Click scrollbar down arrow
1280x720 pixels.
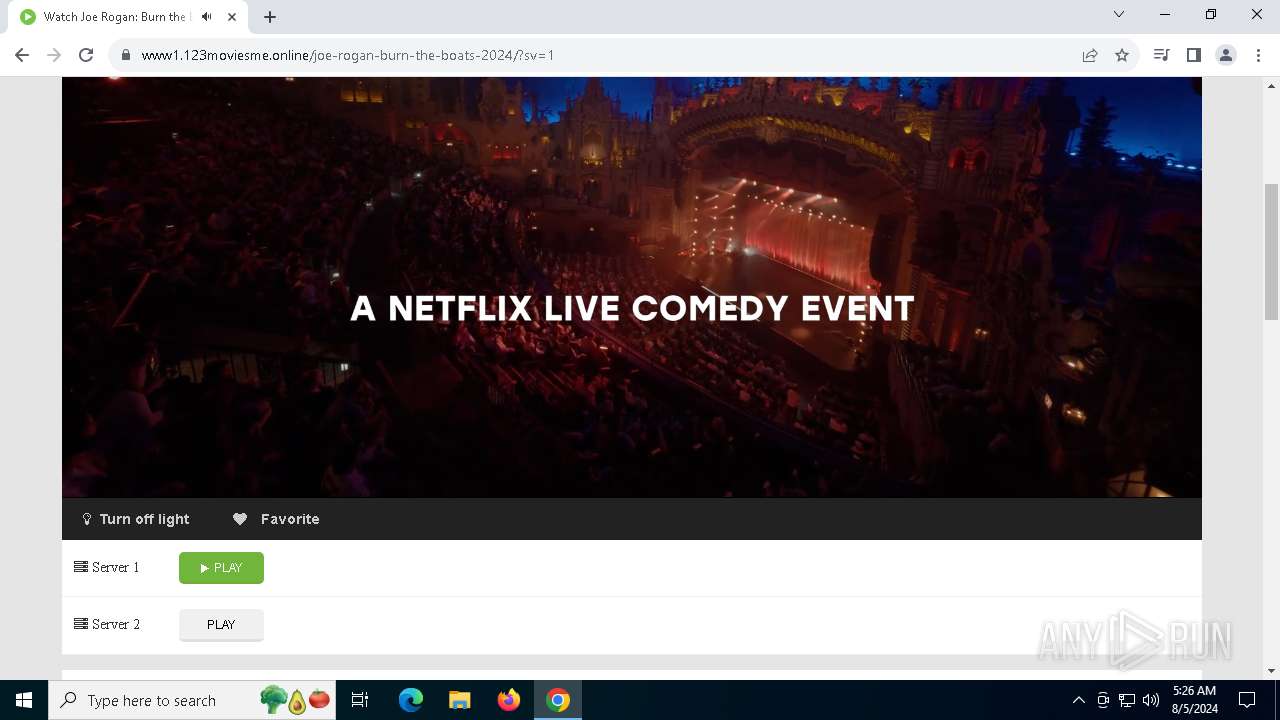click(x=1271, y=671)
